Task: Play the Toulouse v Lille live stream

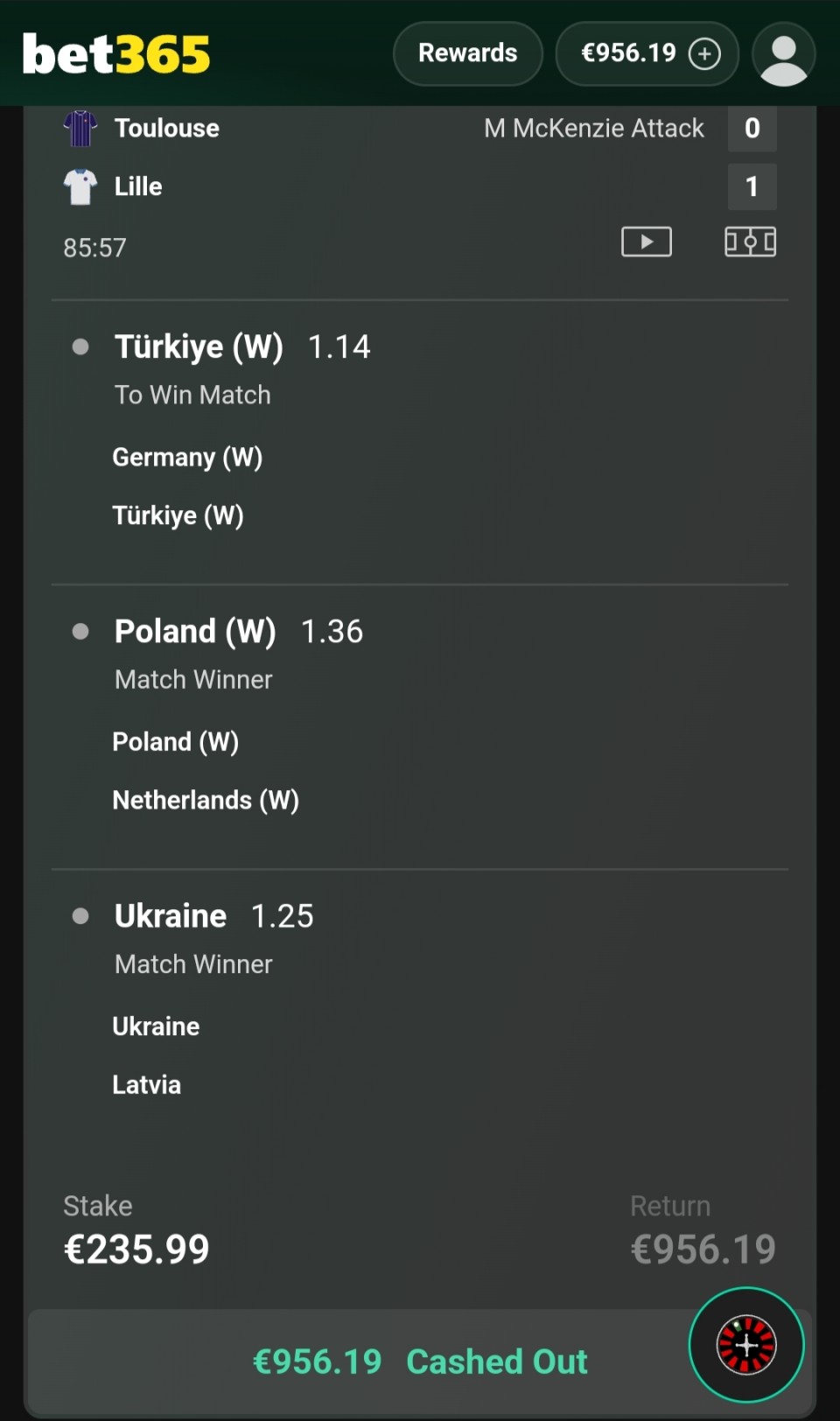Action: point(647,241)
